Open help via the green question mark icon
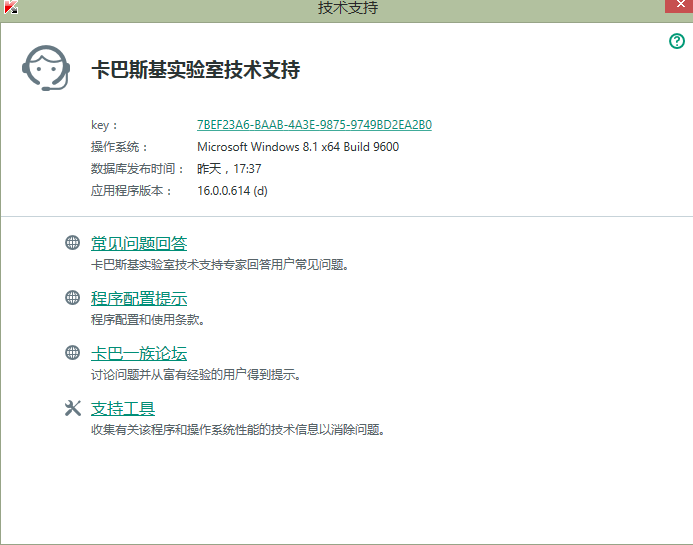The width and height of the screenshot is (693, 545). [676, 41]
